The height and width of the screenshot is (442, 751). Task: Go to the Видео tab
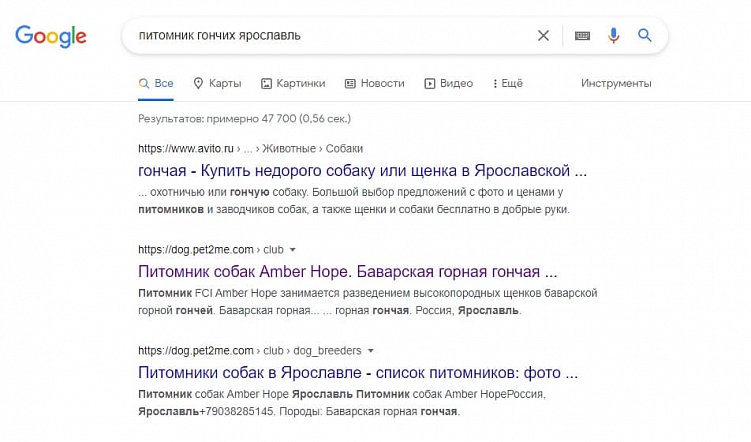449,83
